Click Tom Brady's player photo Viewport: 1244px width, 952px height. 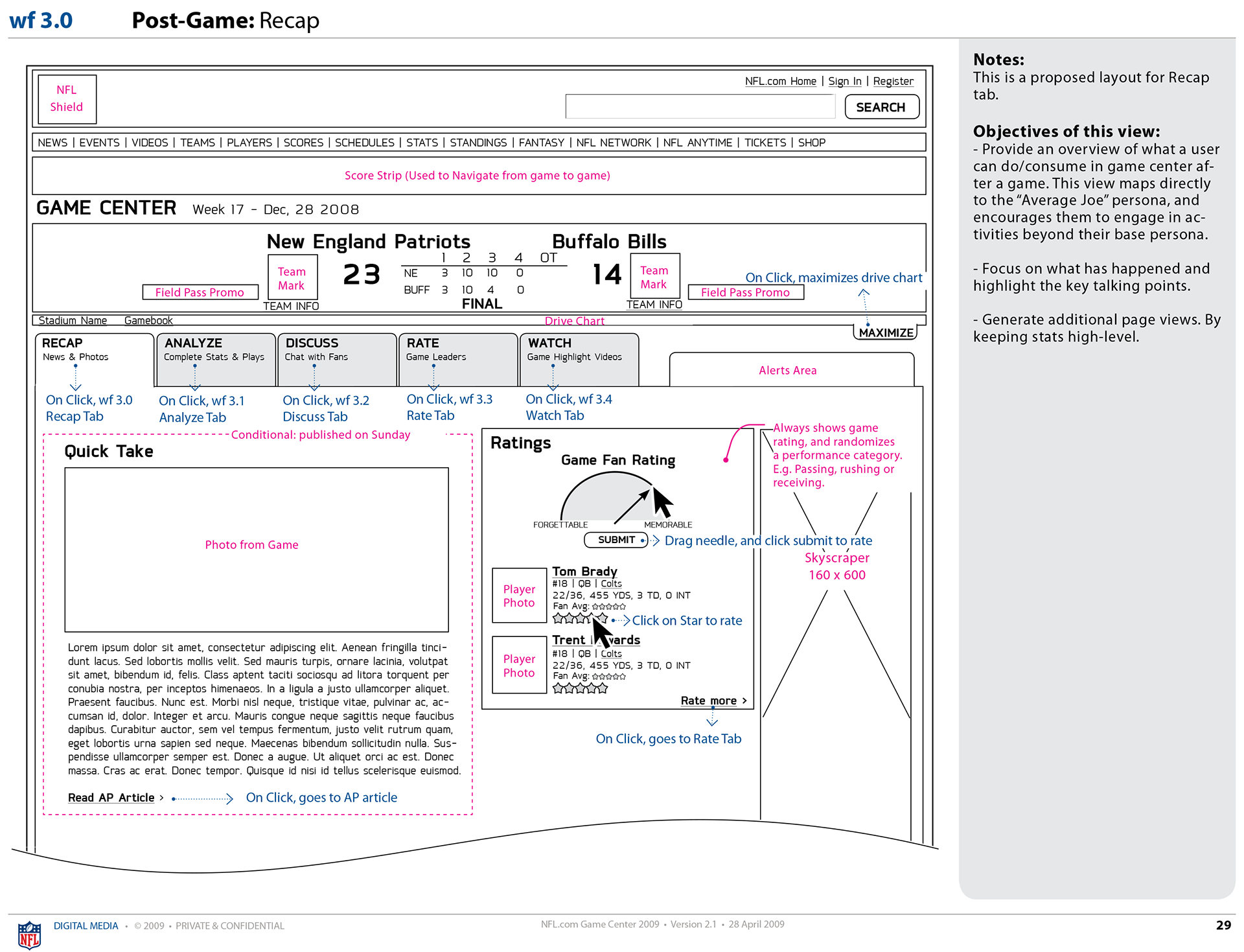click(519, 596)
